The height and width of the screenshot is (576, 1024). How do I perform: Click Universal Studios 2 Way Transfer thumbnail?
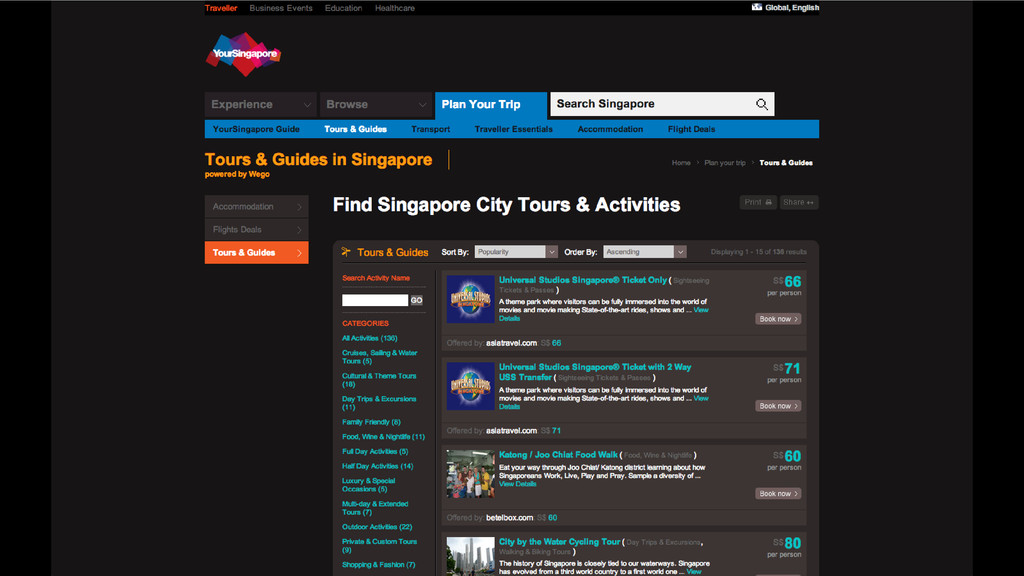point(470,387)
